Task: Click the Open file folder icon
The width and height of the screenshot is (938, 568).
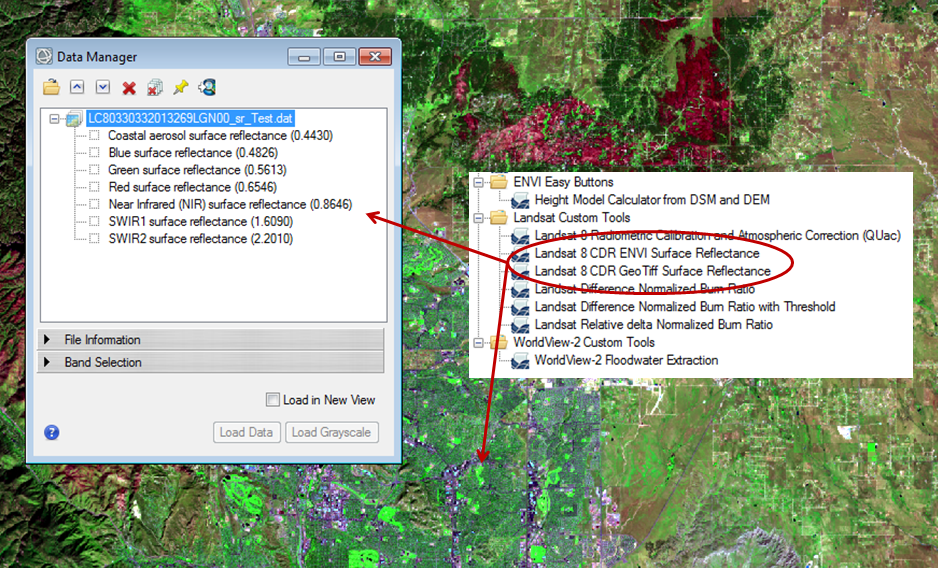Action: coord(51,88)
